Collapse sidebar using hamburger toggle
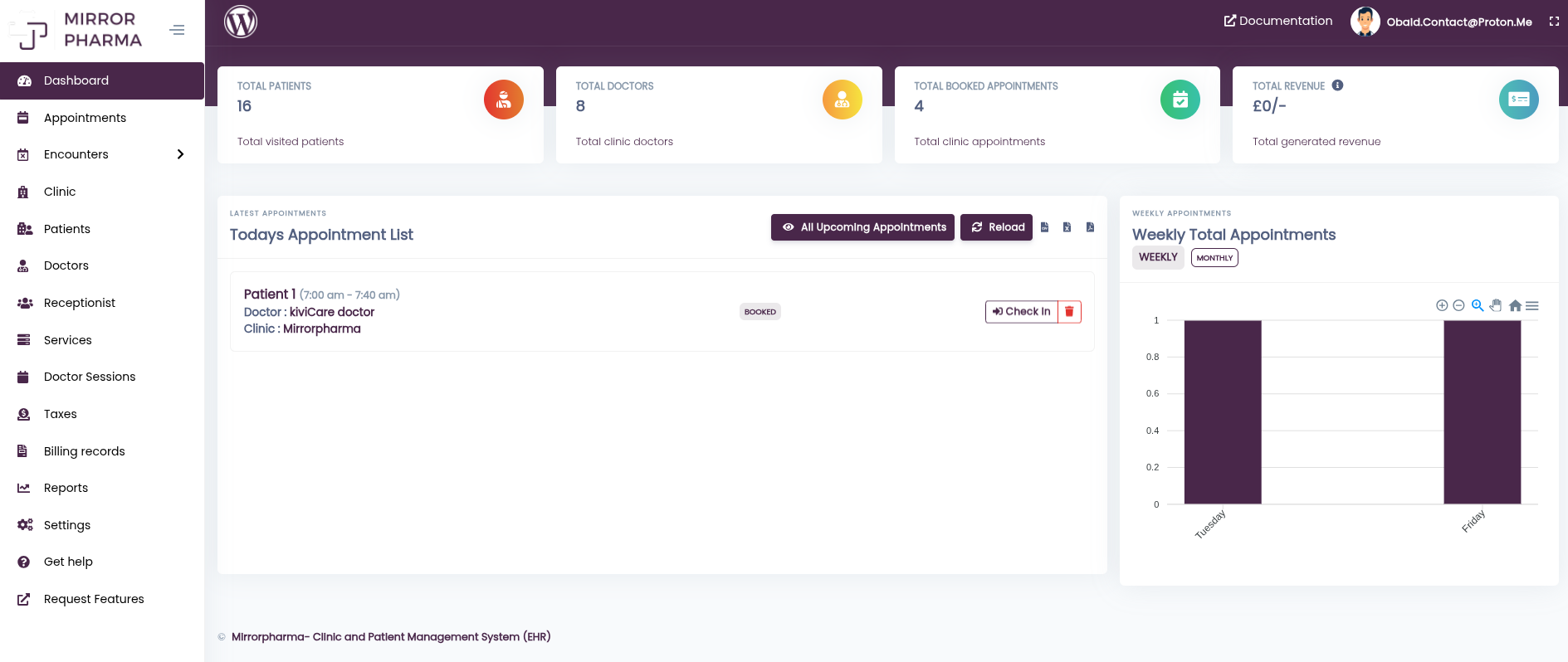Viewport: 1568px width, 662px height. tap(177, 30)
